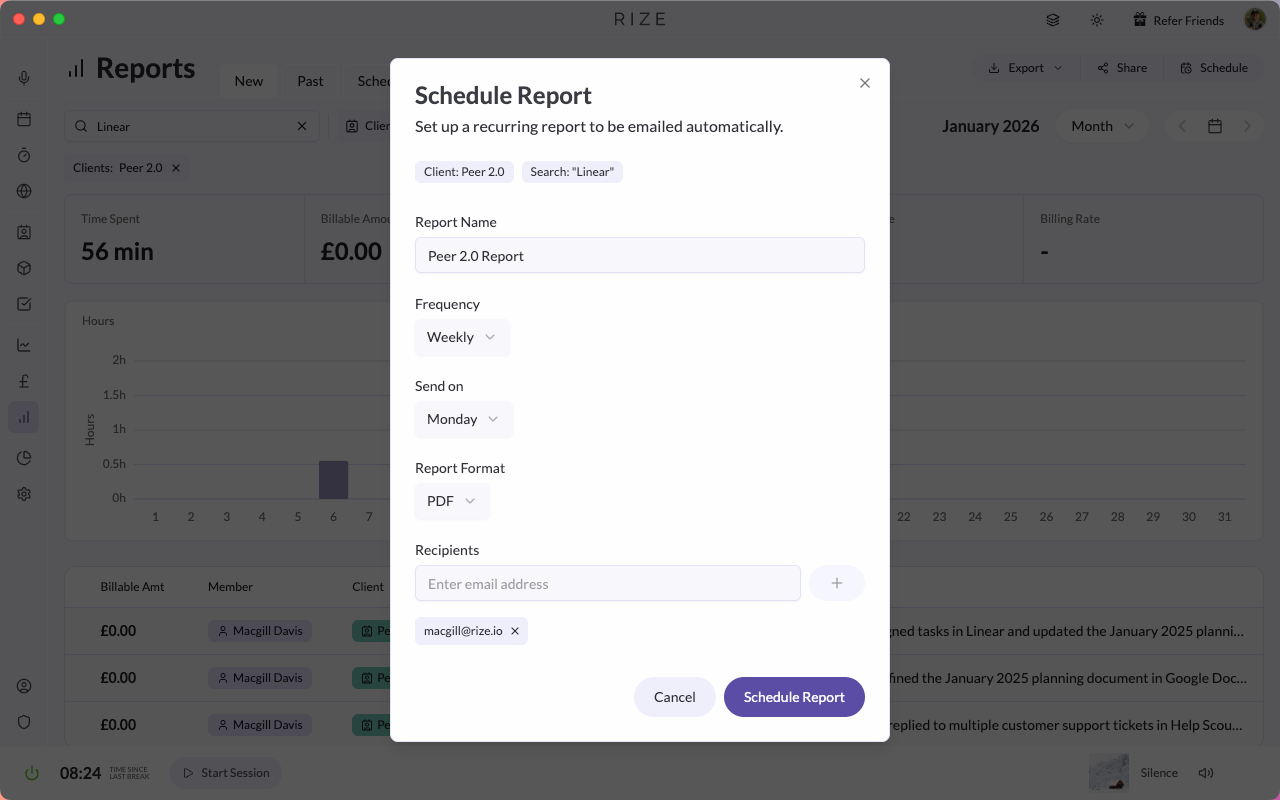Open the Frequency dropdown set to Weekly
The image size is (1280, 800).
(462, 337)
